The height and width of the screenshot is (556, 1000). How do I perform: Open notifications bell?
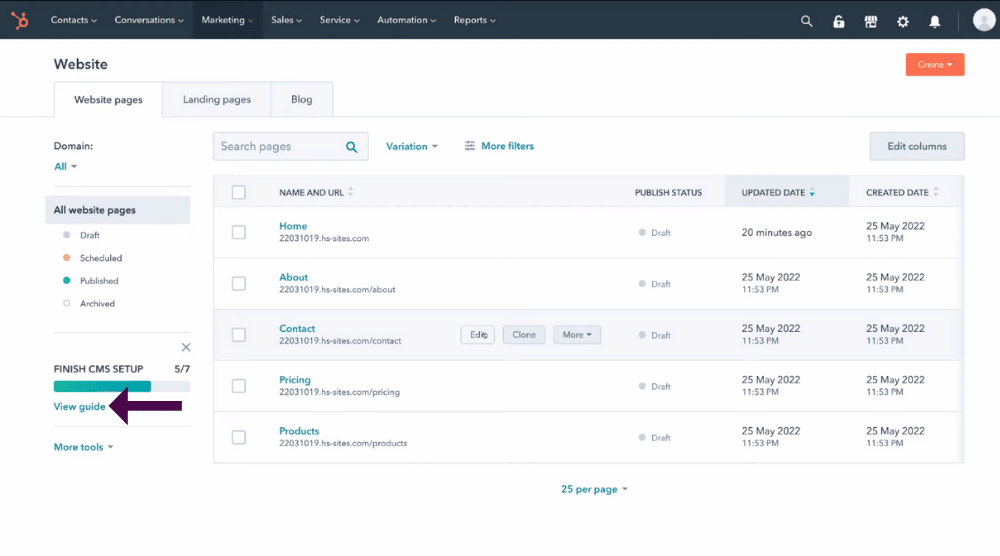point(934,21)
